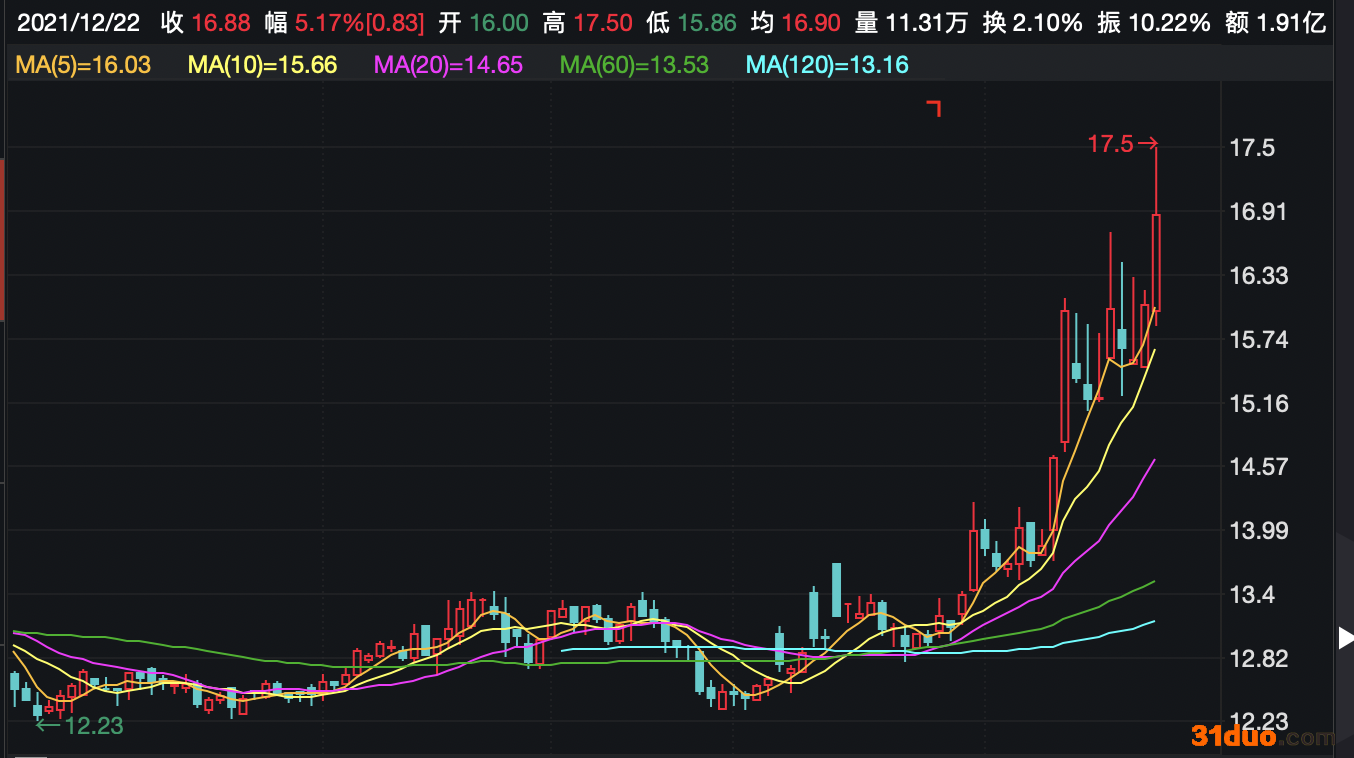Screen dimensions: 1354x758
Task: Click the cyan MA(120)=13.16 indicator label
Action: pos(827,66)
